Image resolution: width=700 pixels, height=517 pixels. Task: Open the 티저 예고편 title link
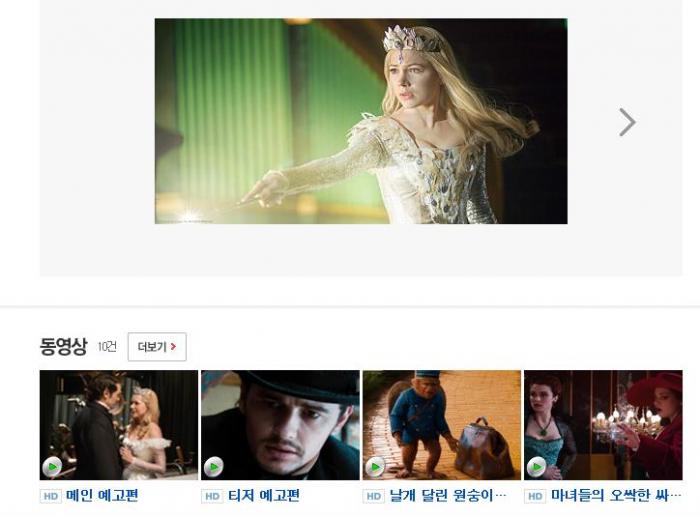(x=263, y=496)
